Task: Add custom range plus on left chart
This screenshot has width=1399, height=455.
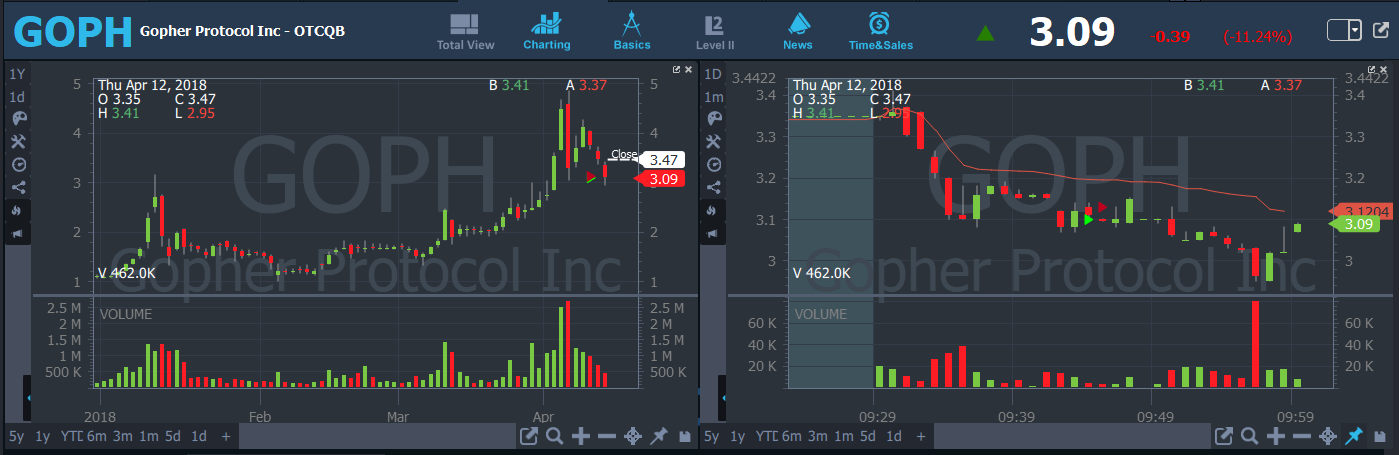Action: (x=226, y=437)
